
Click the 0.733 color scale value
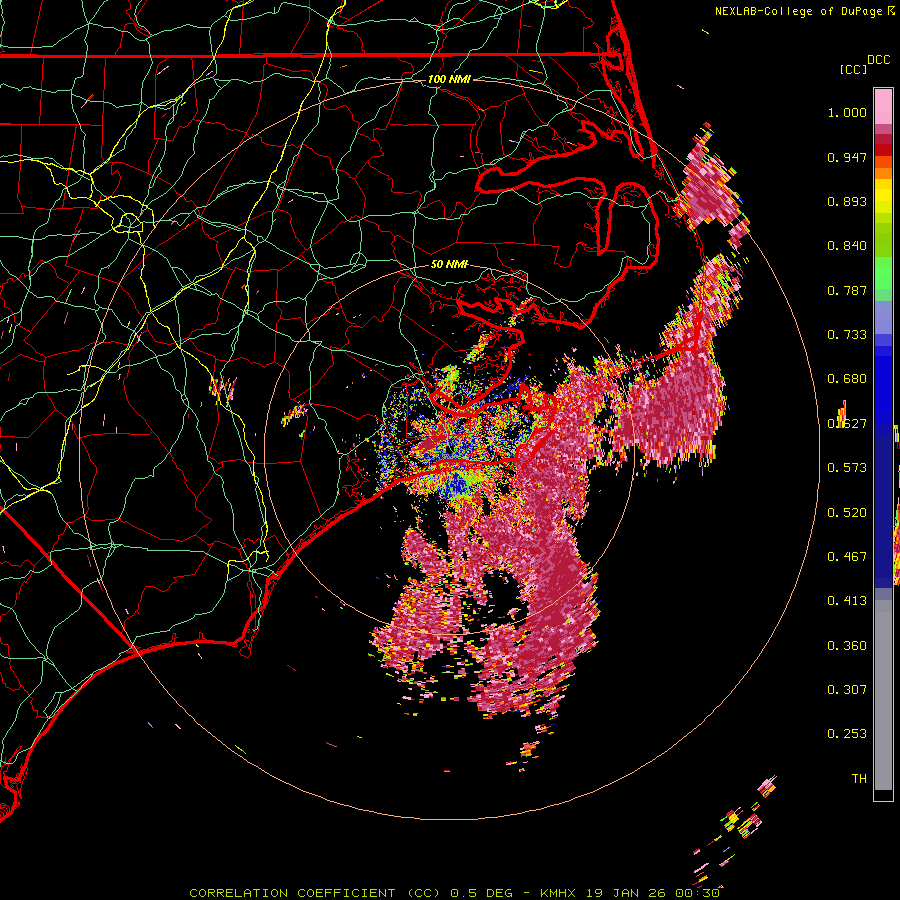pyautogui.click(x=847, y=335)
